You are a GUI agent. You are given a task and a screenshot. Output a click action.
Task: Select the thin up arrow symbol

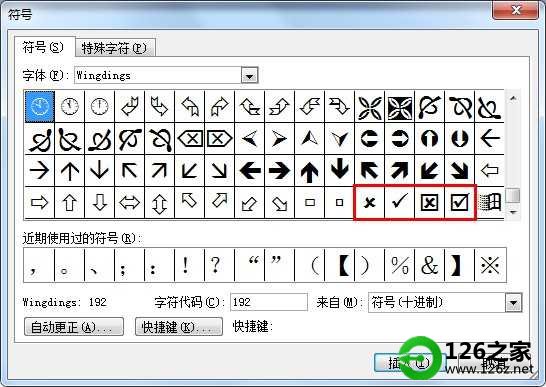[x=70, y=171]
